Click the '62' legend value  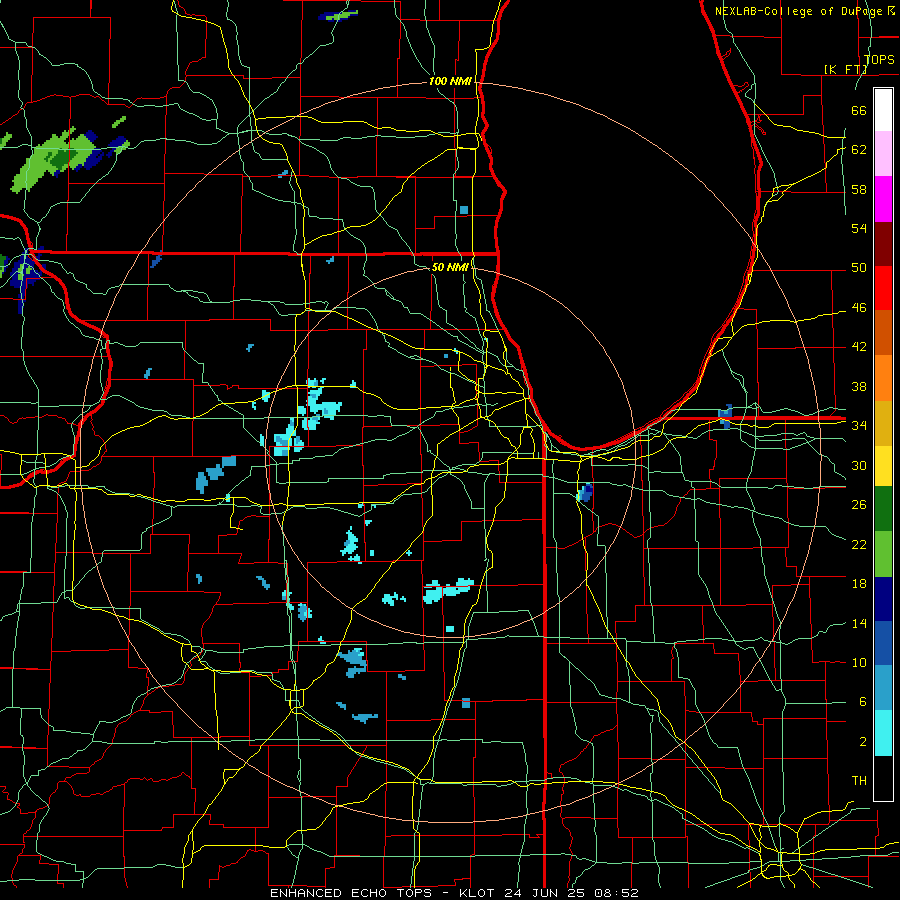pyautogui.click(x=859, y=150)
